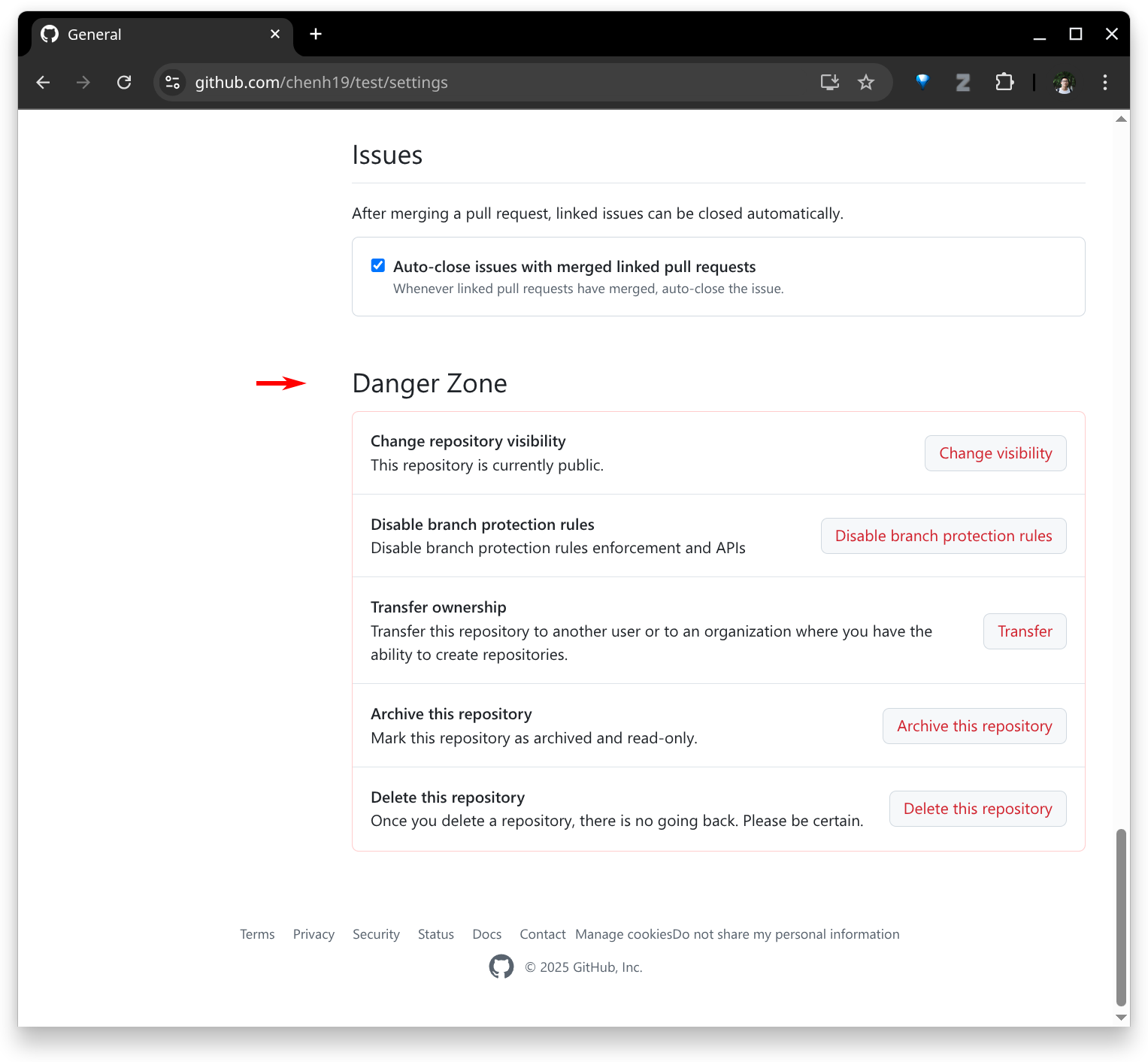Click the Change visibility button

click(995, 453)
